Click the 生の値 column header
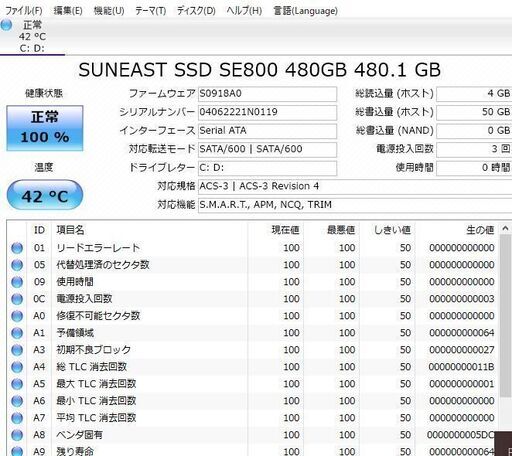 (457, 230)
